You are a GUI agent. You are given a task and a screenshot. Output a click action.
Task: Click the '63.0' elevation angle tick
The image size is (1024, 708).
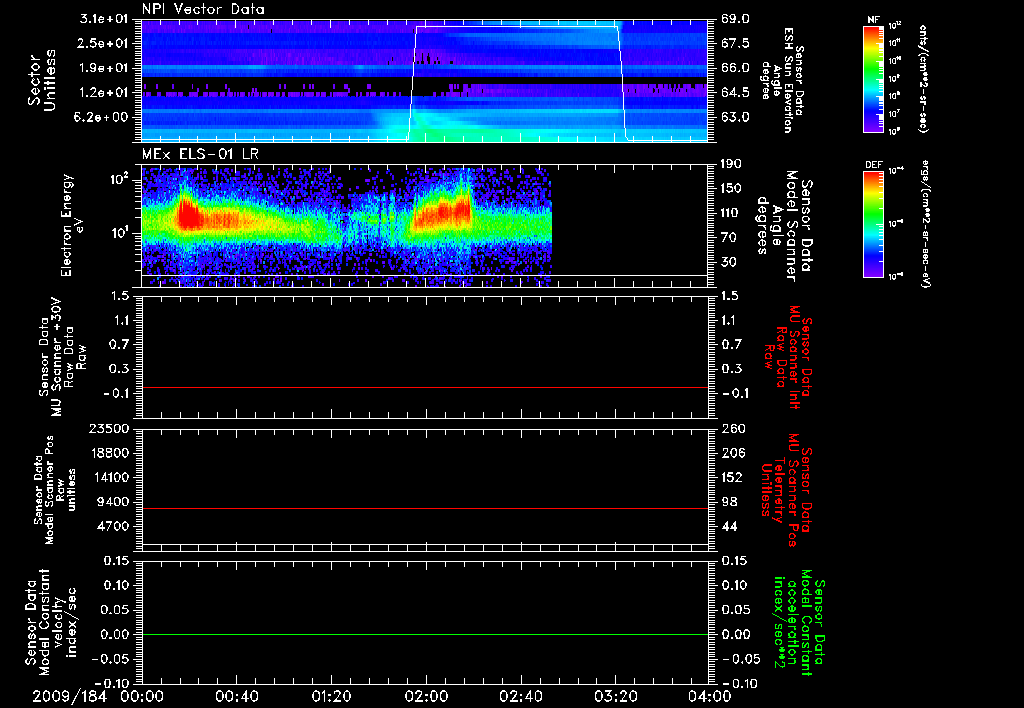[735, 117]
